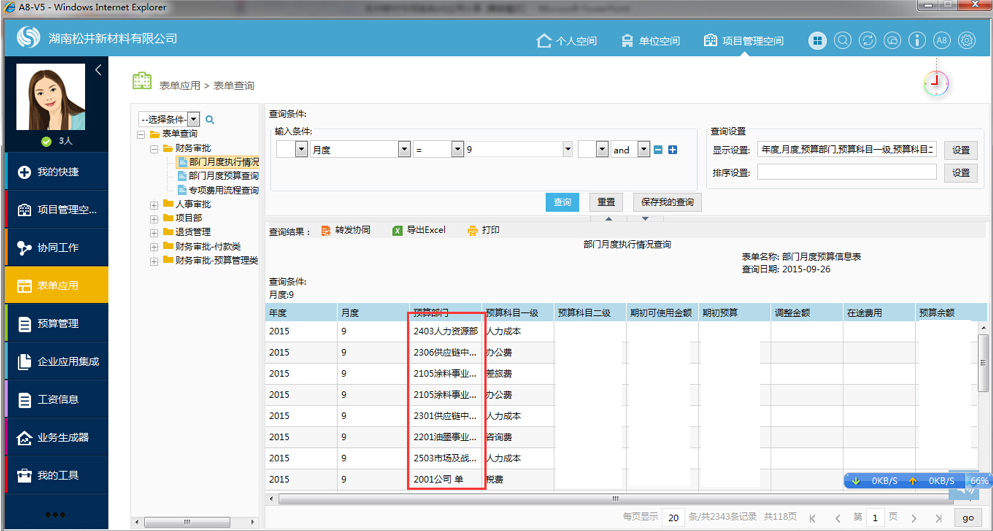Click the page number input
This screenshot has width=993, height=531.
(875, 518)
